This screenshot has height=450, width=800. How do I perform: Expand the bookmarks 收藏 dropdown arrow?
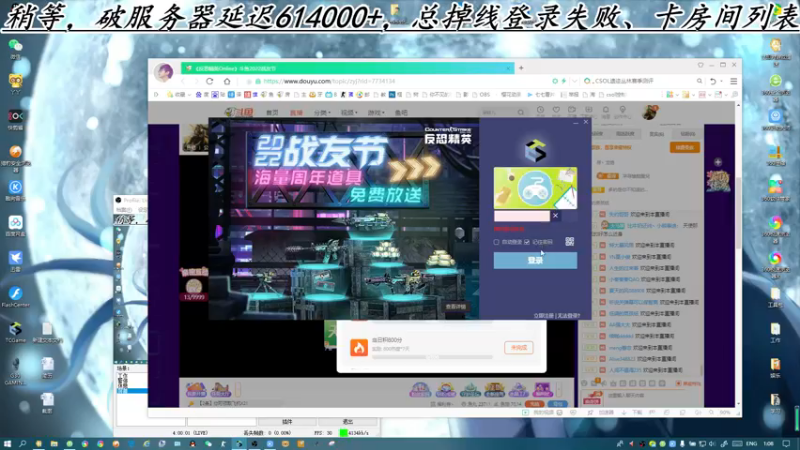coord(189,95)
